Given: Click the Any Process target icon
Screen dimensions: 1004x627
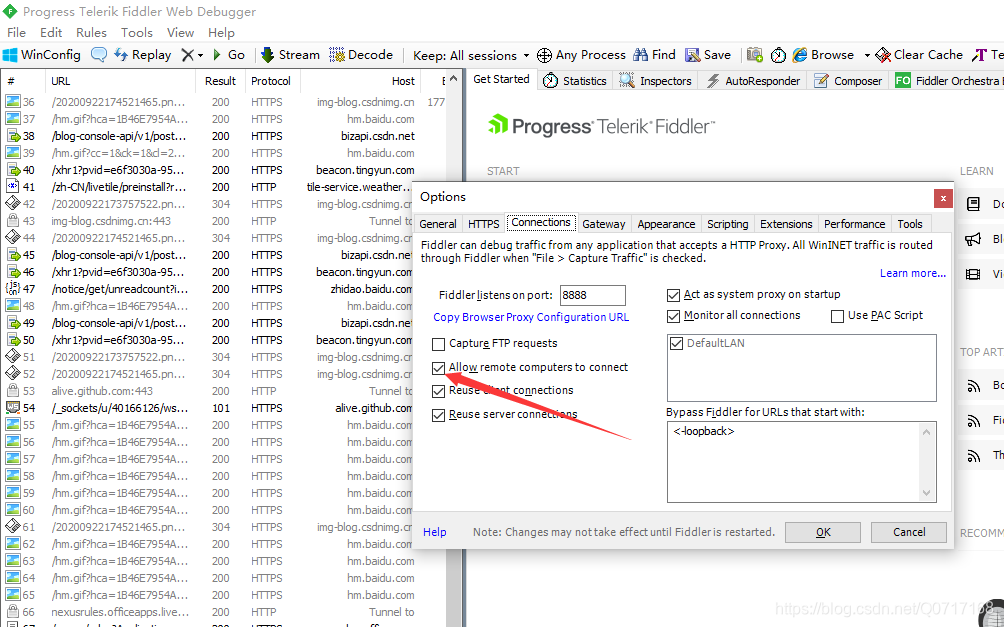Looking at the screenshot, I should click(x=544, y=56).
